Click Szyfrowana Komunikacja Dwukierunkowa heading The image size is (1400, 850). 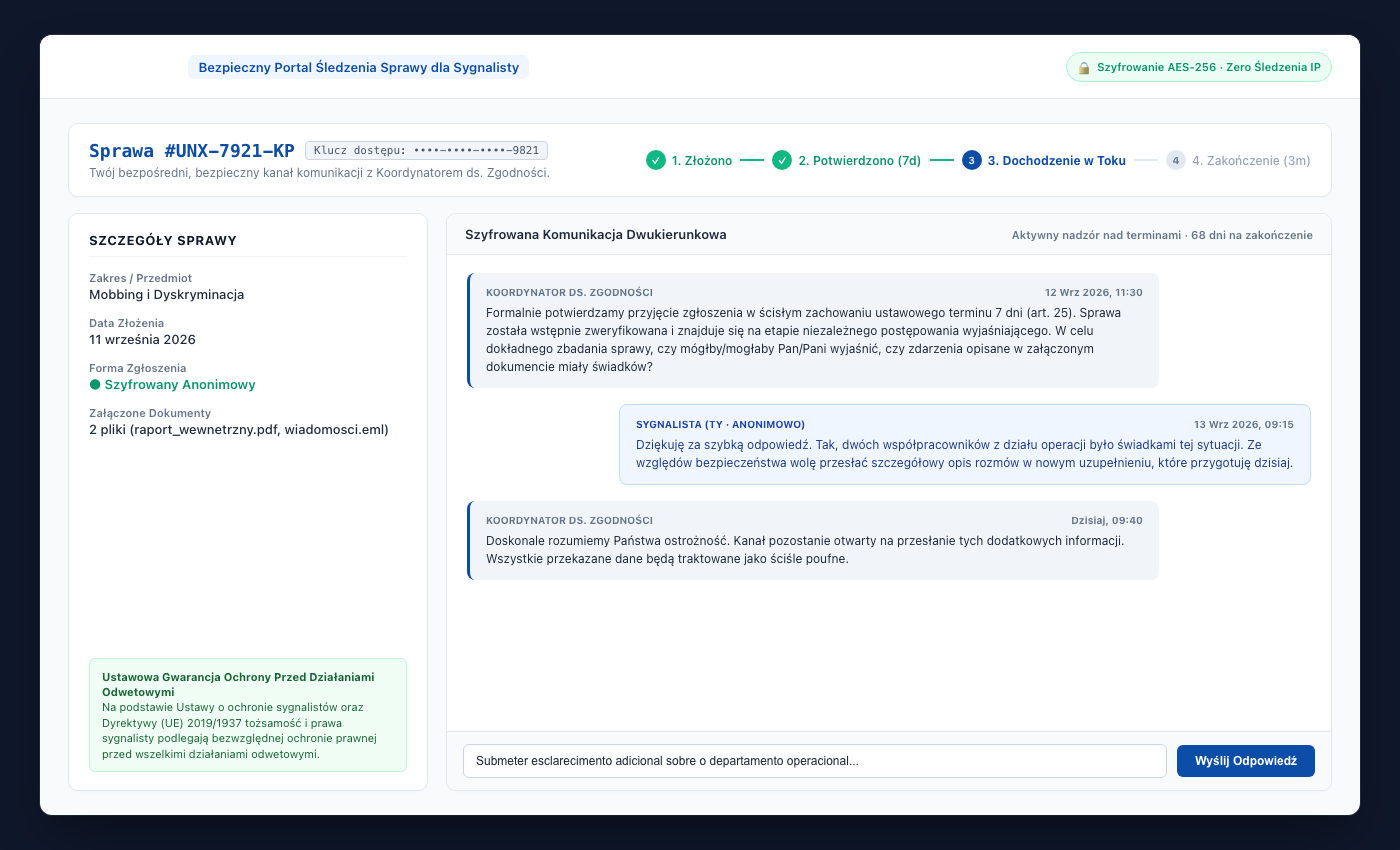pos(596,235)
